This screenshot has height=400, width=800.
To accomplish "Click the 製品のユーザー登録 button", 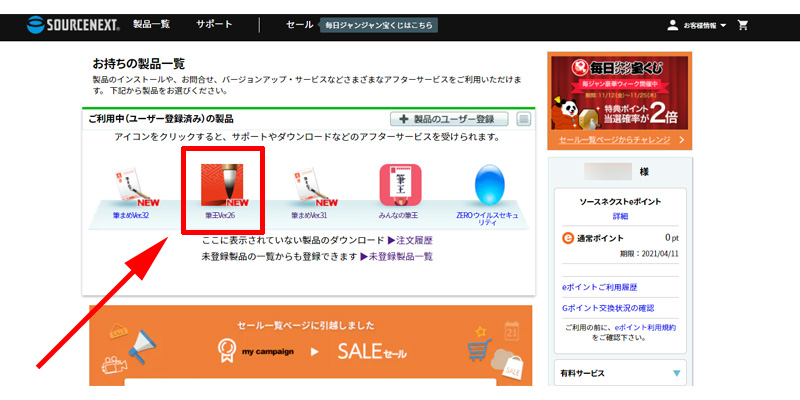I will (449, 119).
